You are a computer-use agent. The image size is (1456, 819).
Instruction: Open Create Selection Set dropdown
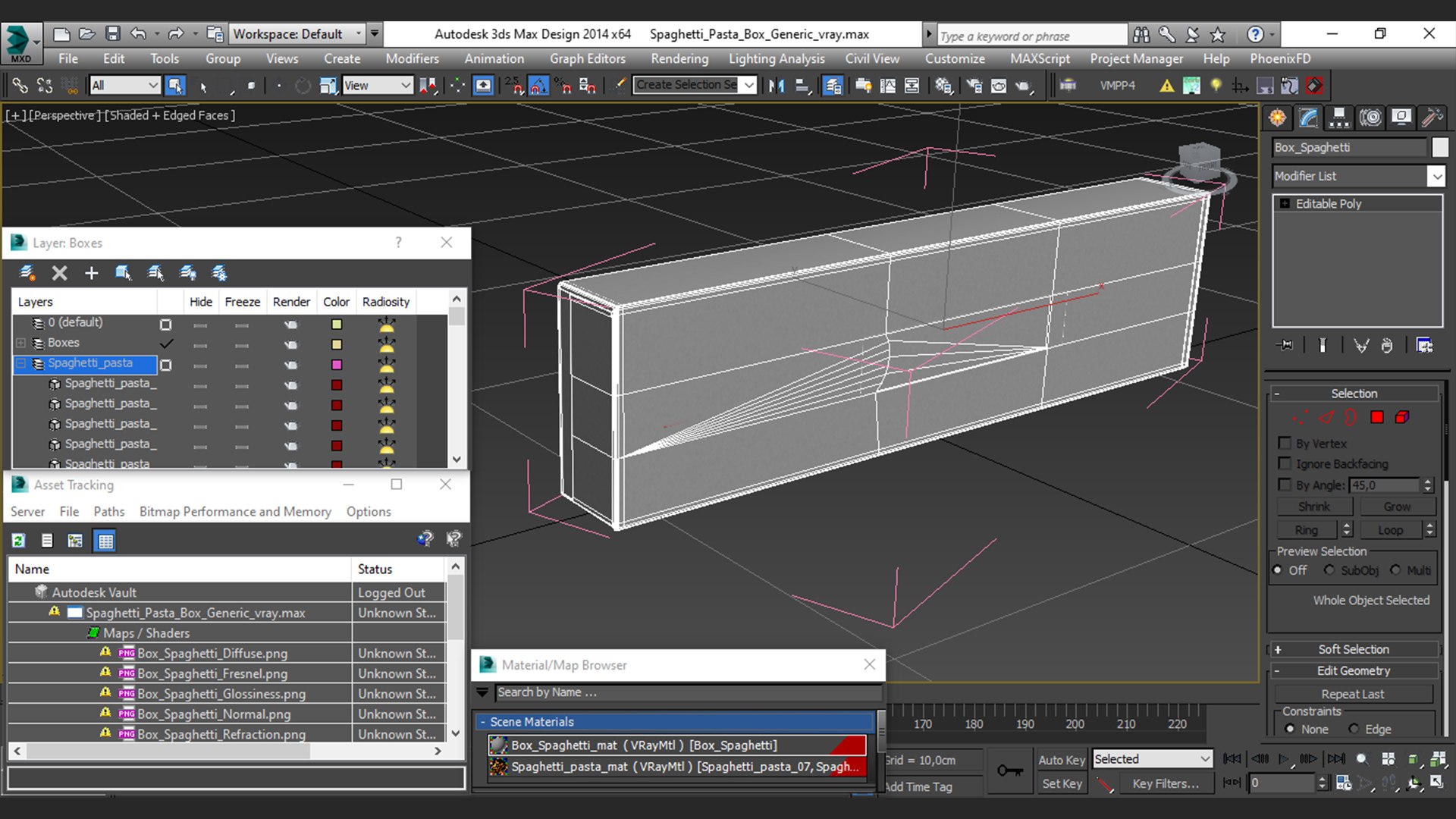[749, 85]
